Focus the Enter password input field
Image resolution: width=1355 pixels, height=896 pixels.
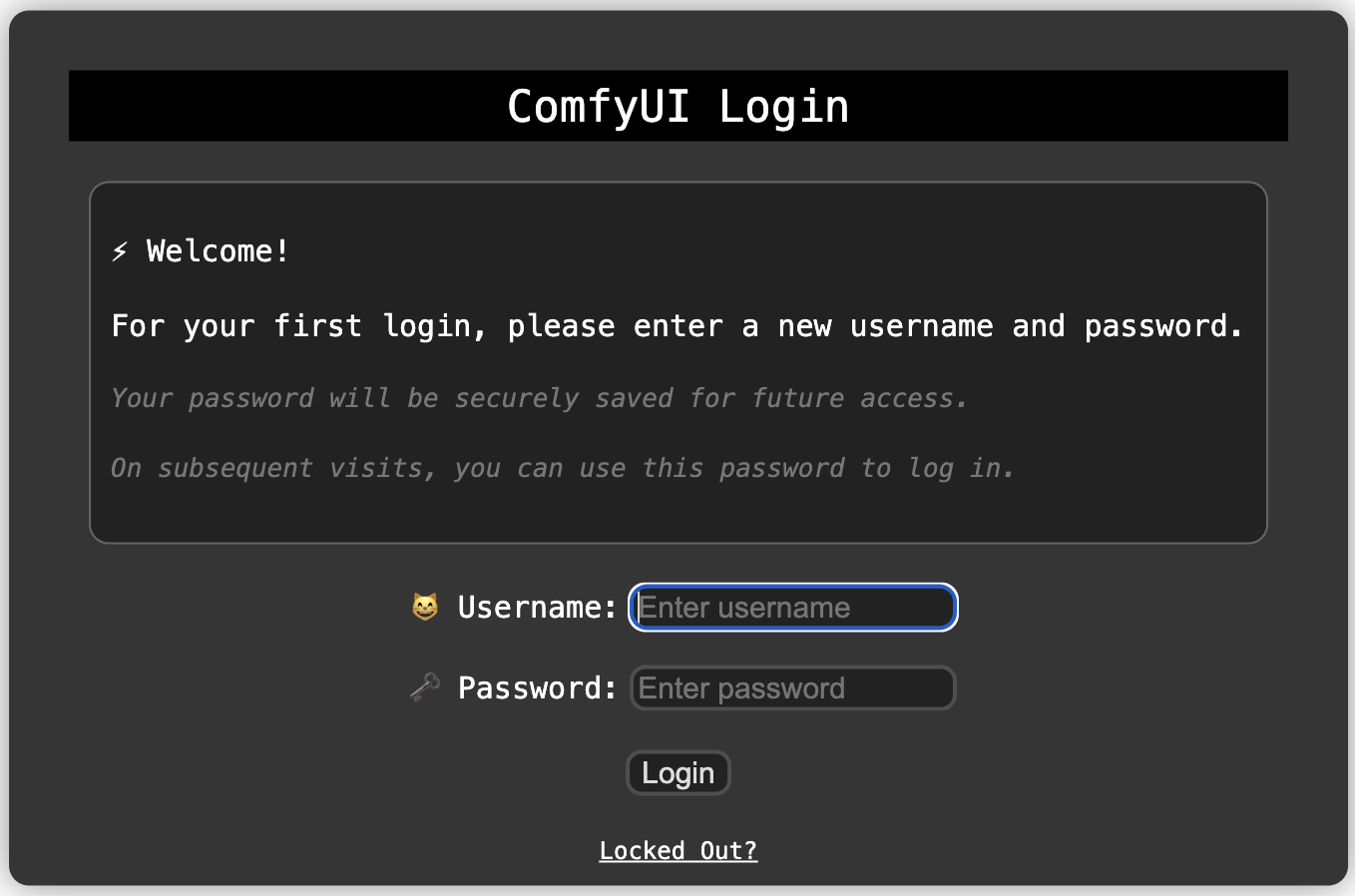pyautogui.click(x=793, y=688)
